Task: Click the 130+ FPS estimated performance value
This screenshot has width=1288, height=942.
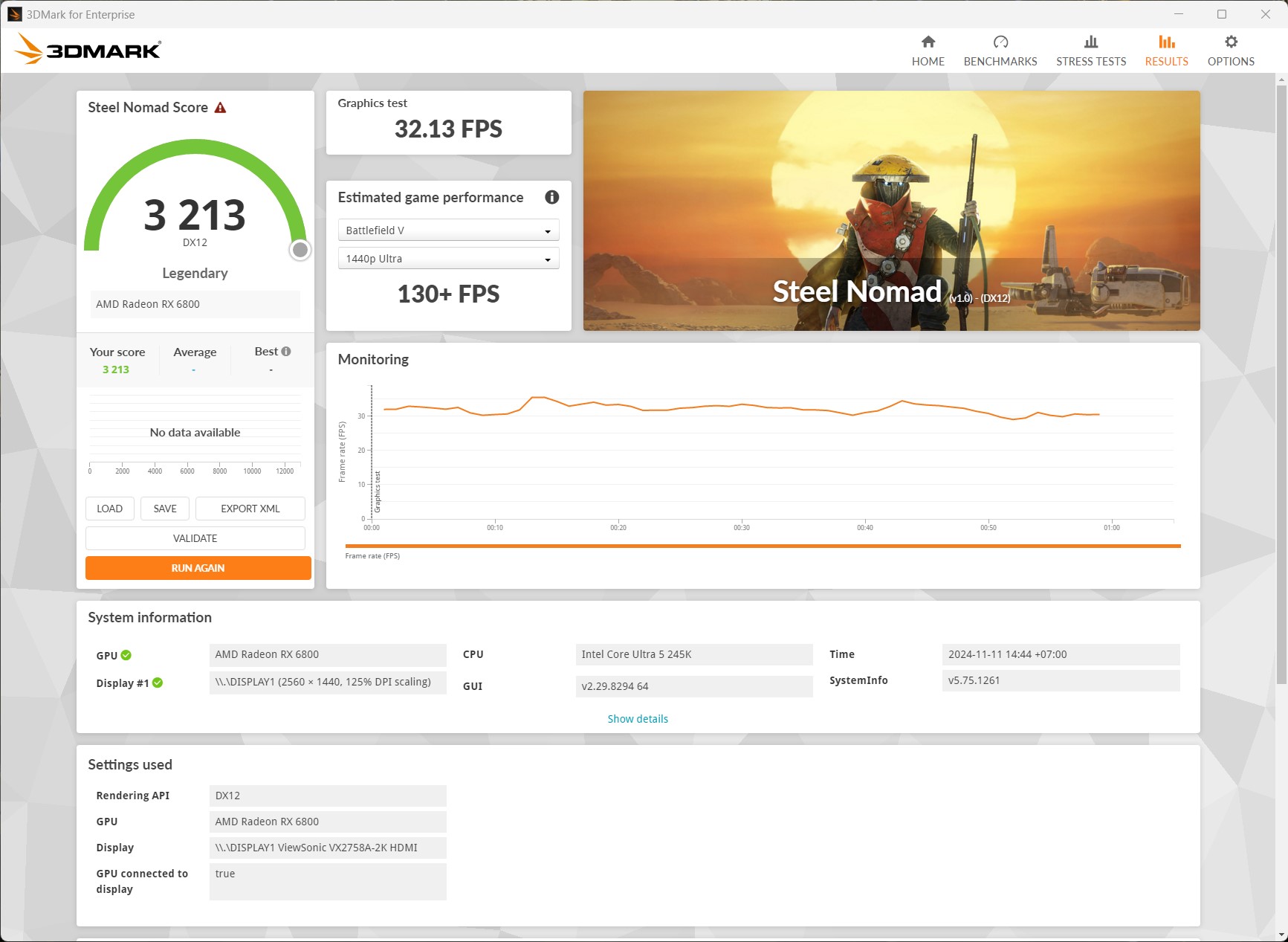Action: pyautogui.click(x=448, y=294)
